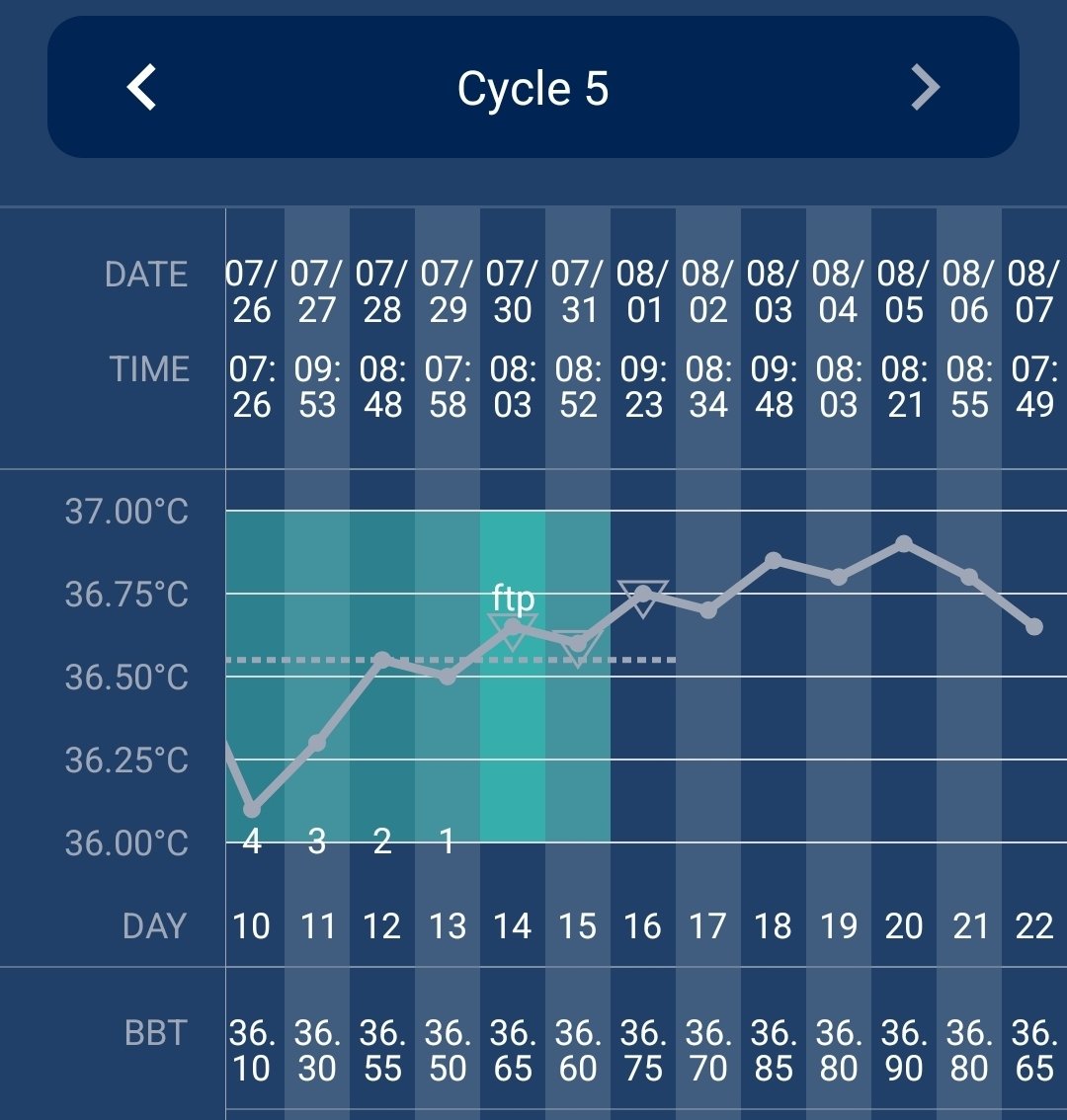The image size is (1067, 1120).
Task: Select the lowest data point at 36.10
Action: (252, 810)
